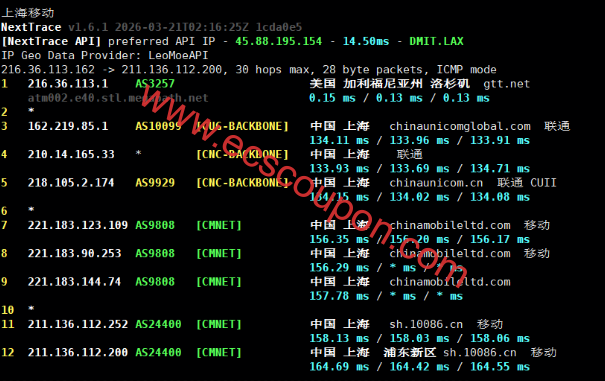Click the final latency '164.55 ms'
605x381 pixels.
(500, 367)
